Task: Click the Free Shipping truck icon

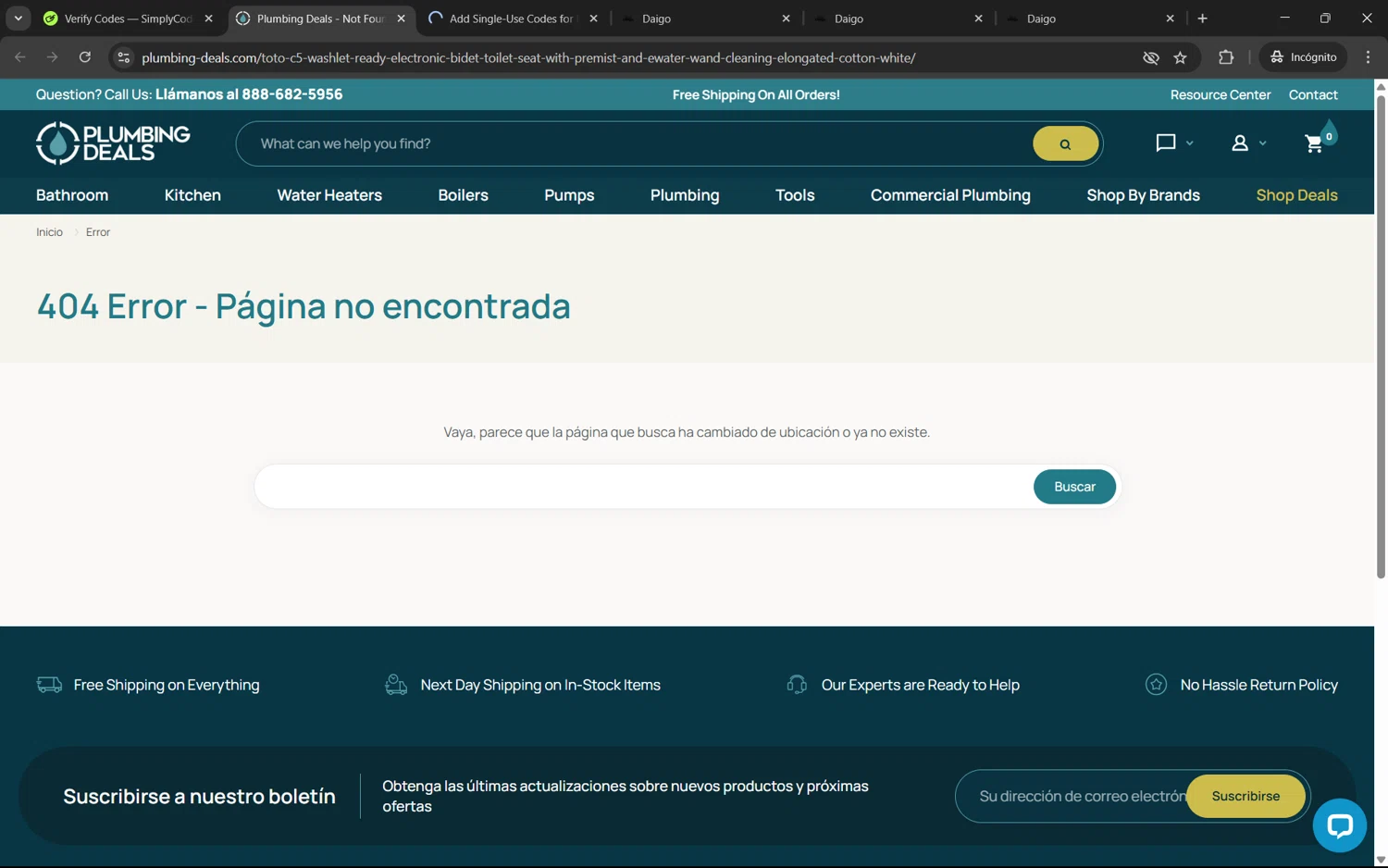Action: [x=49, y=685]
